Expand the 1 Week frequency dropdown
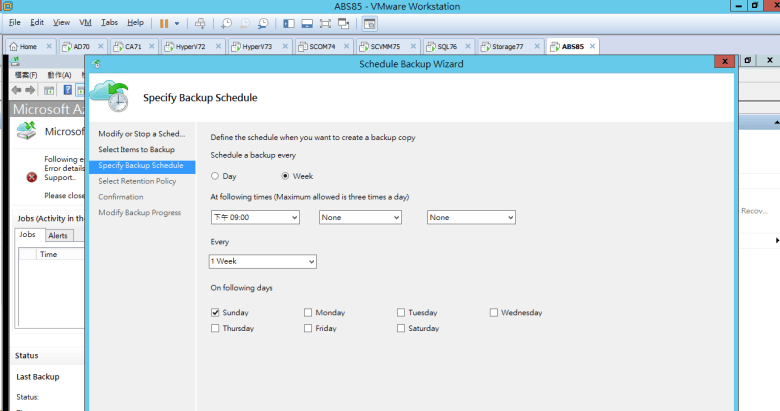The width and height of the screenshot is (780, 411). [x=263, y=261]
